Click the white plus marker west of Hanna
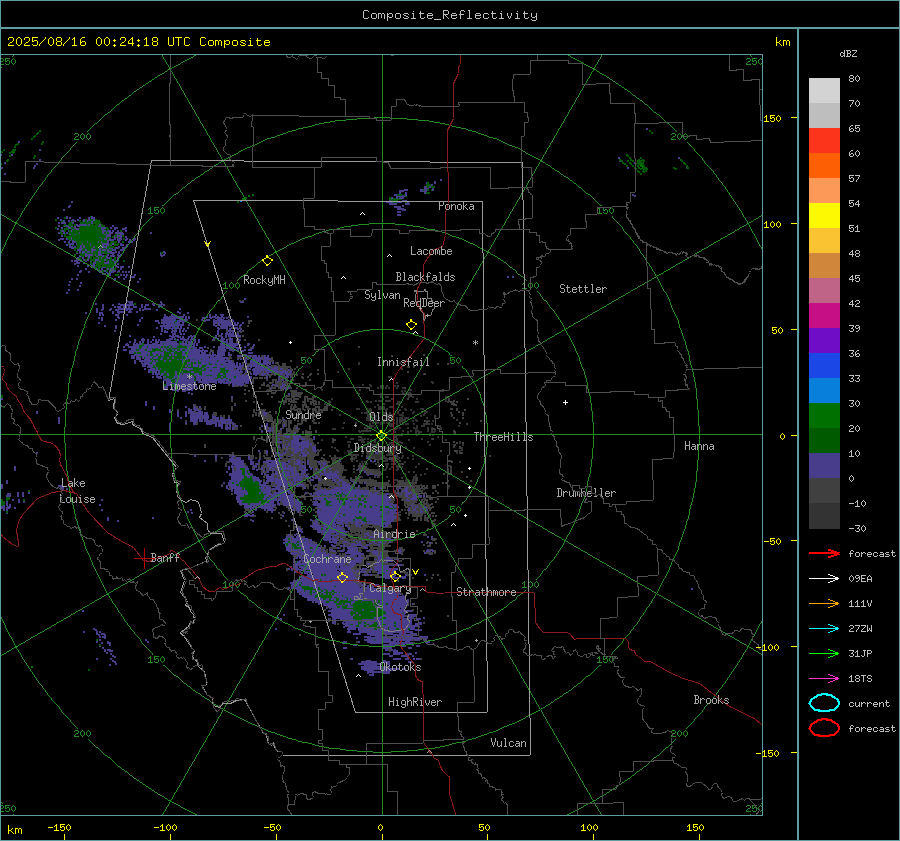The height and width of the screenshot is (841, 900). click(565, 402)
